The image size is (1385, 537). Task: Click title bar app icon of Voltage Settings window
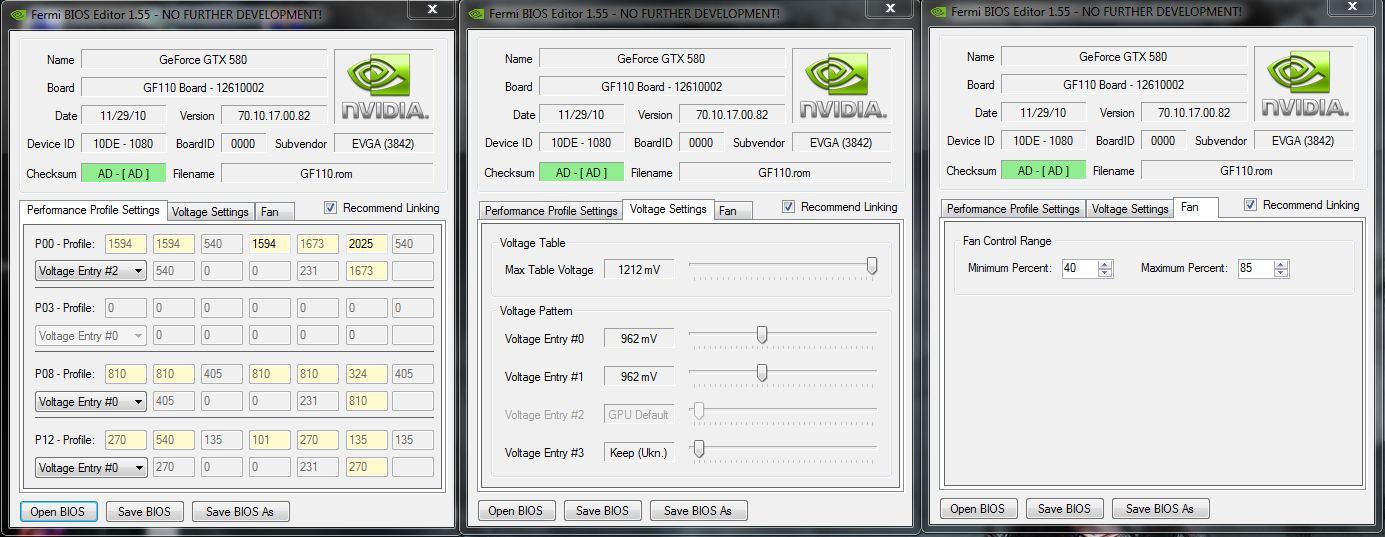tap(475, 13)
